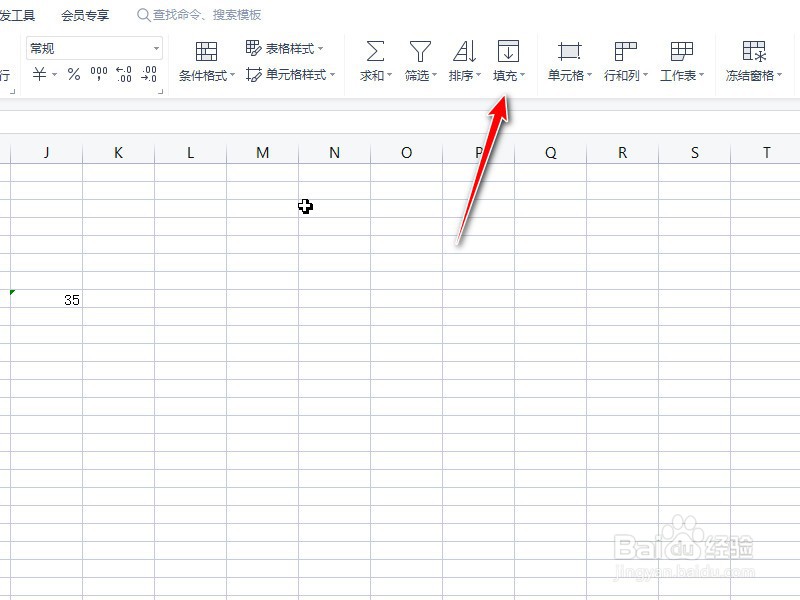
Task: Select column M header
Action: (262, 153)
